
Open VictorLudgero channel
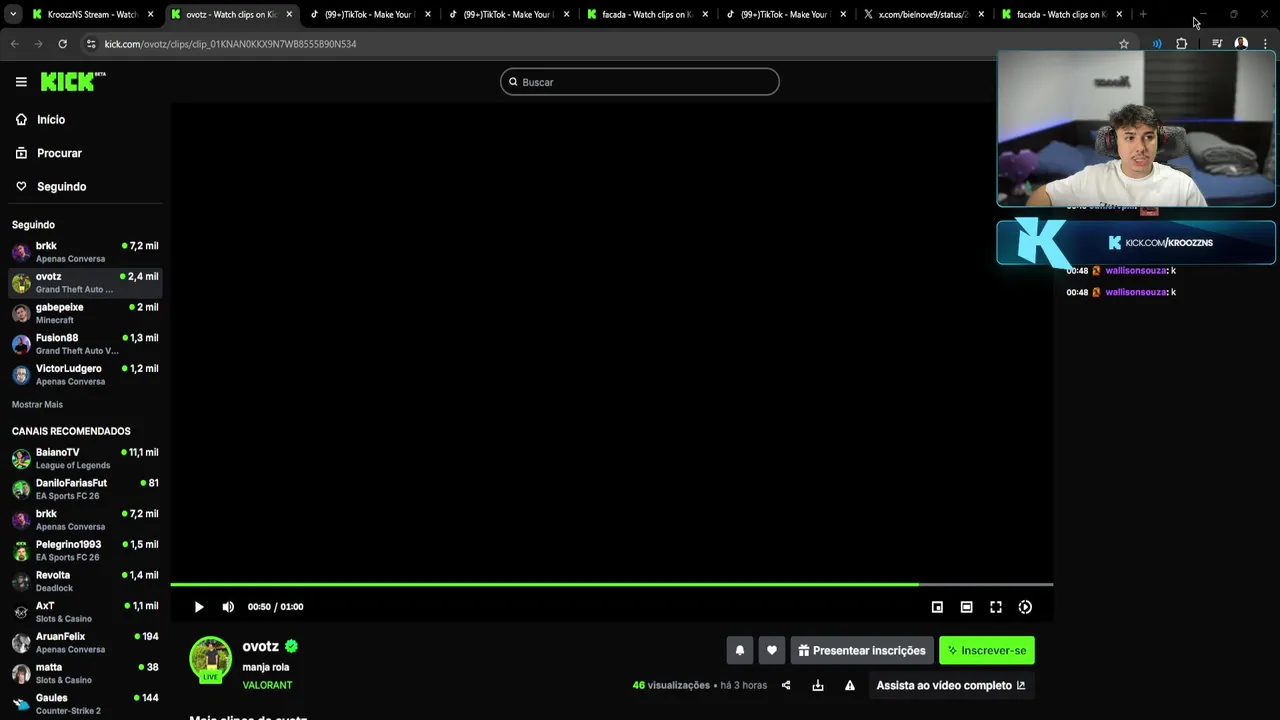click(x=86, y=375)
